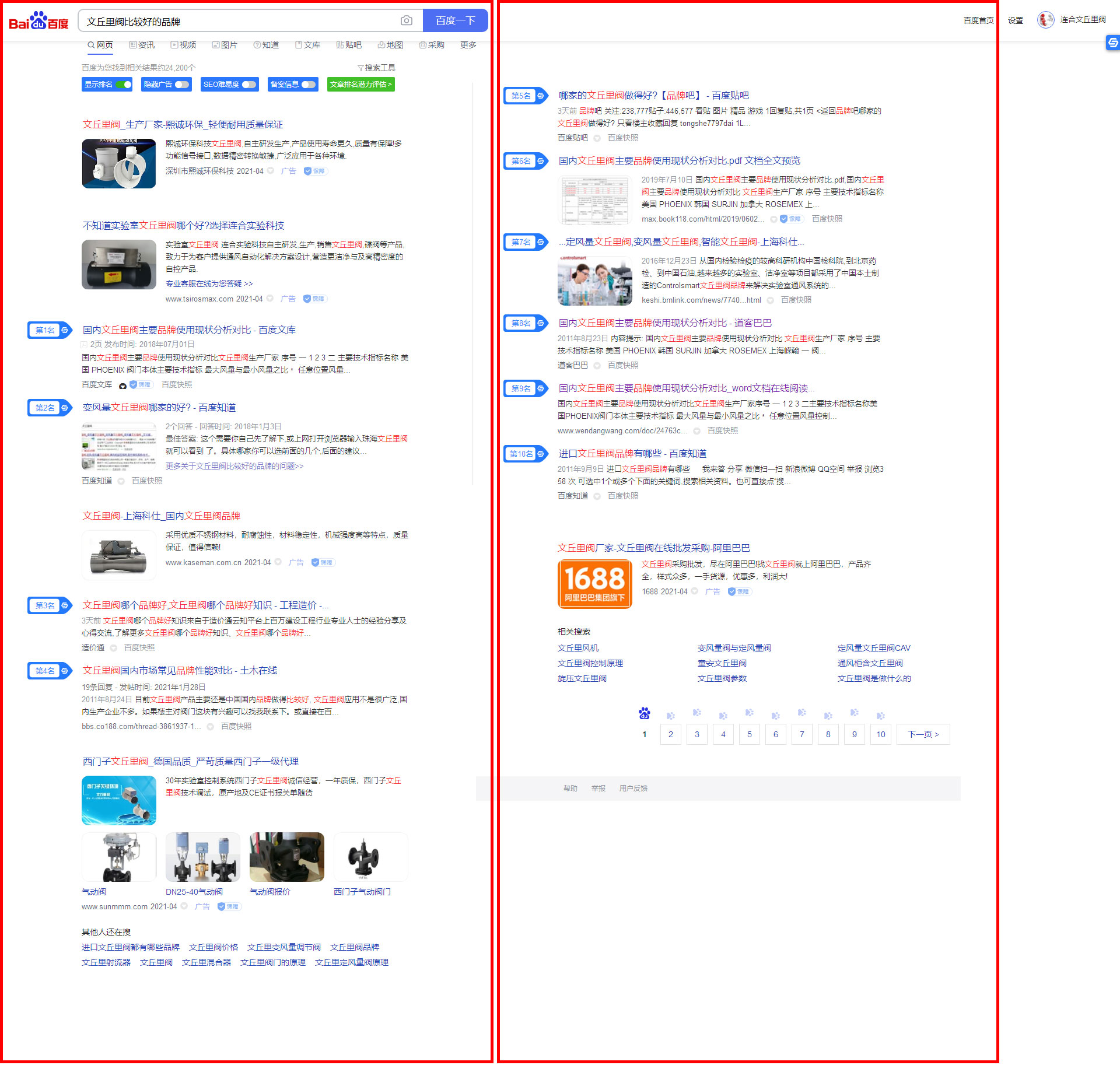
Task: Click the 帮助 footer link
Action: (x=570, y=789)
